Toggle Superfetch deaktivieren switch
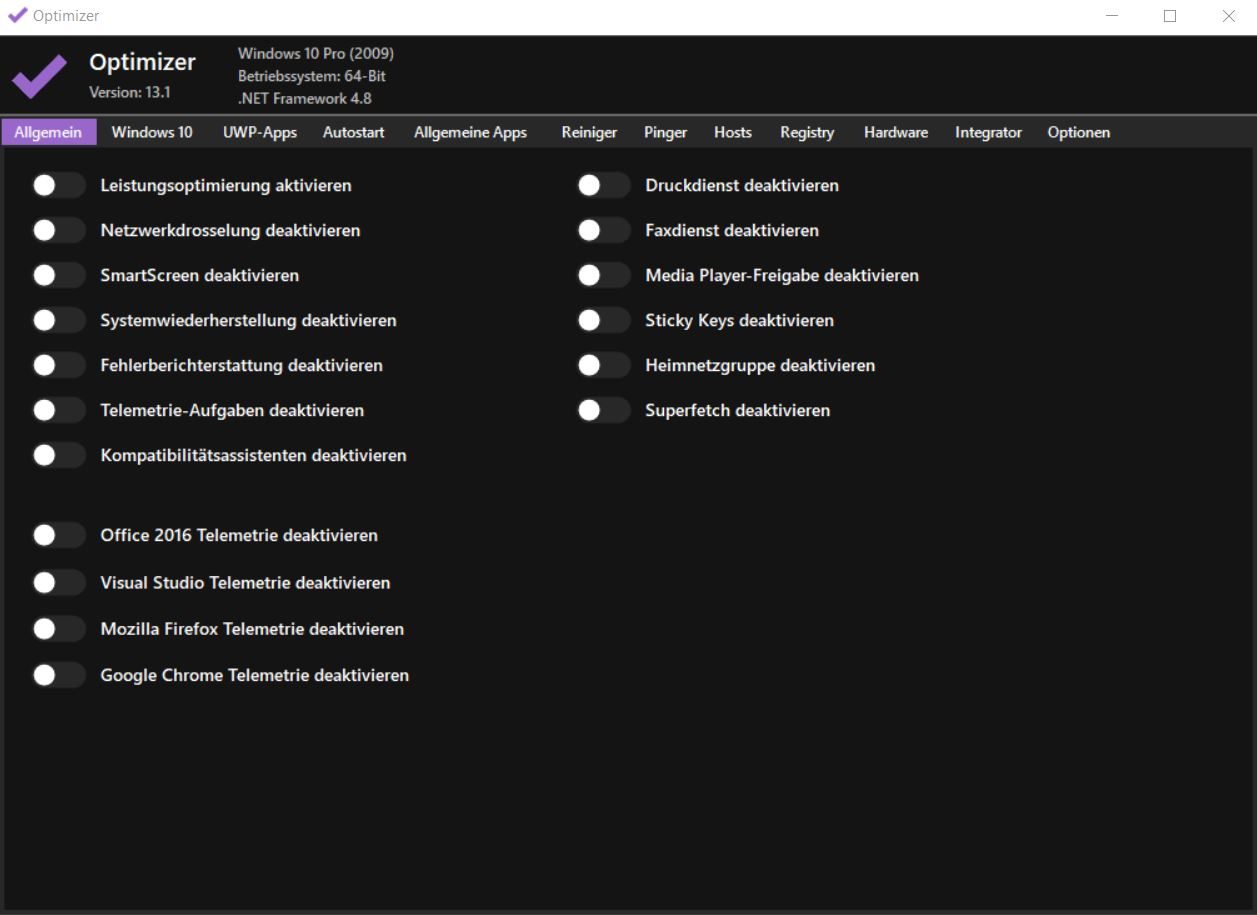This screenshot has height=915, width=1257. [x=603, y=410]
